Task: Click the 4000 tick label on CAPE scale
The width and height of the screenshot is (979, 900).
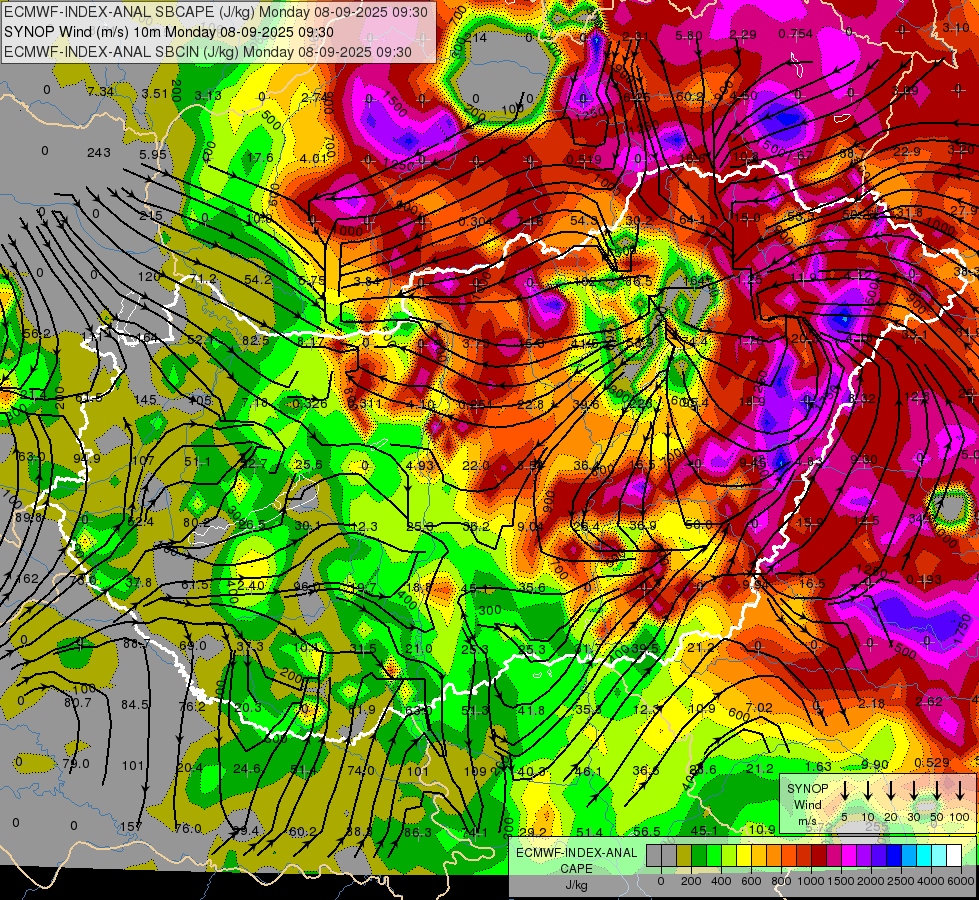Action: point(932,881)
